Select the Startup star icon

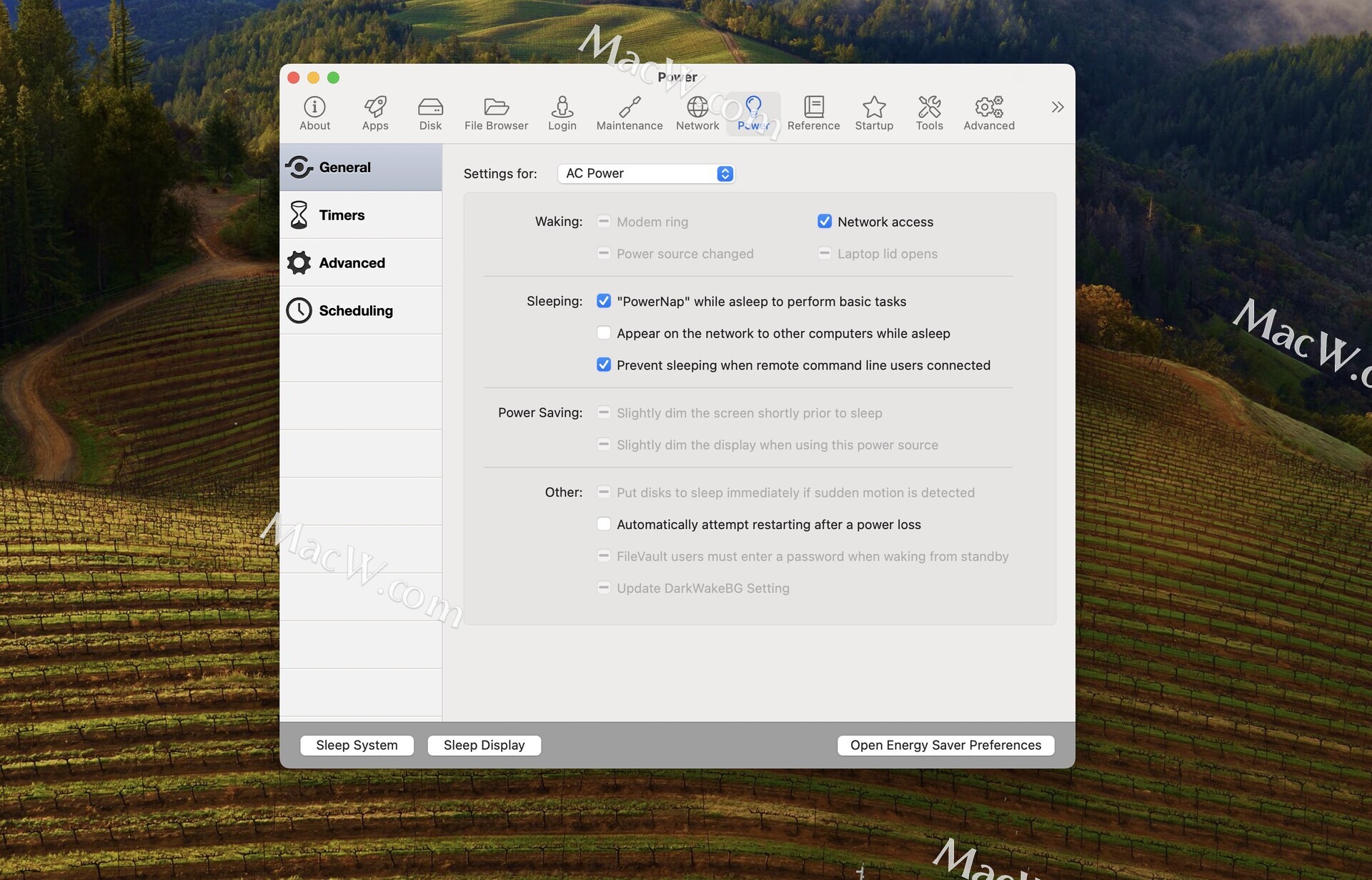pos(873,113)
